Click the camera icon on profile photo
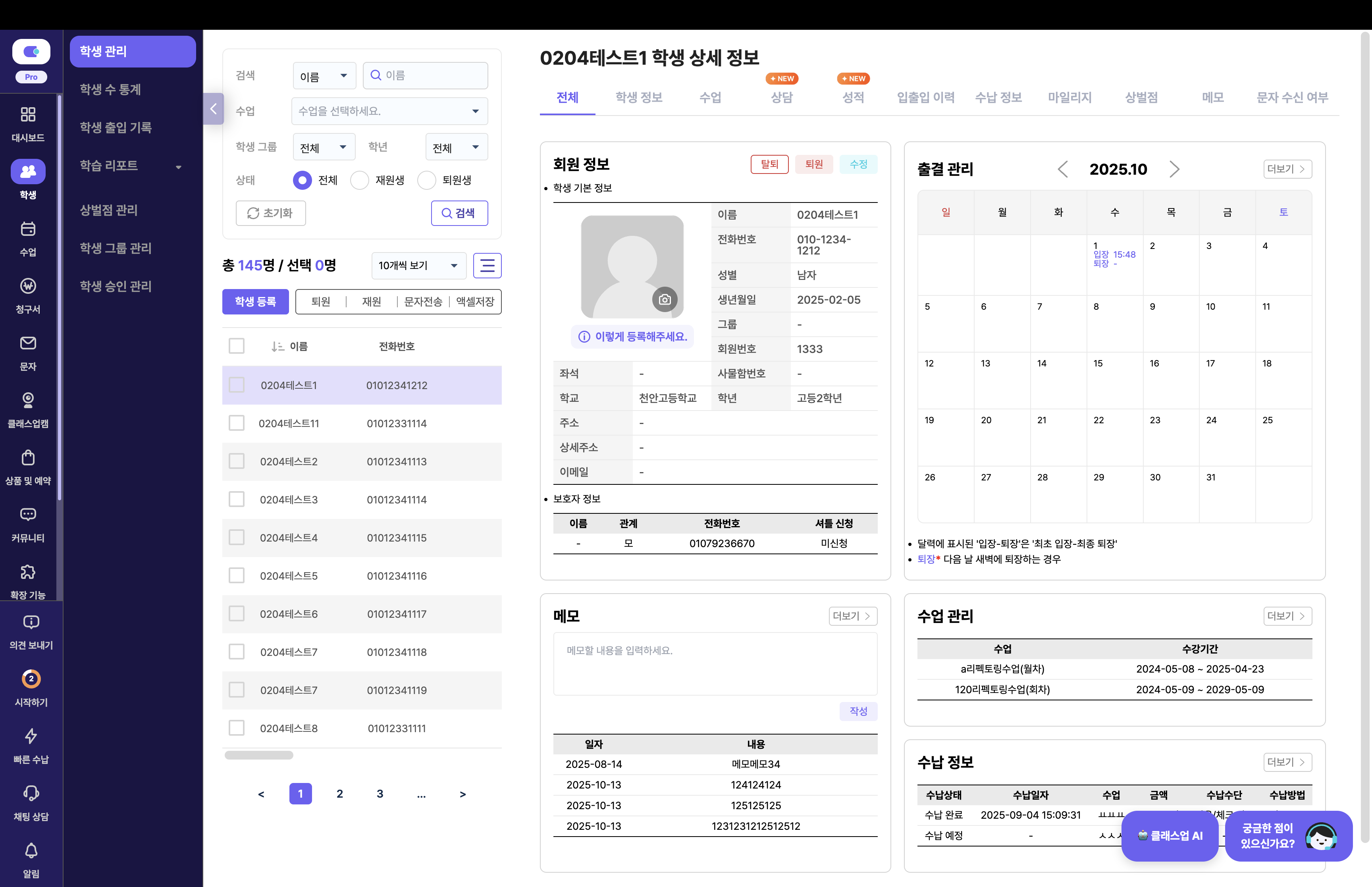The width and height of the screenshot is (1372, 887). pyautogui.click(x=665, y=299)
